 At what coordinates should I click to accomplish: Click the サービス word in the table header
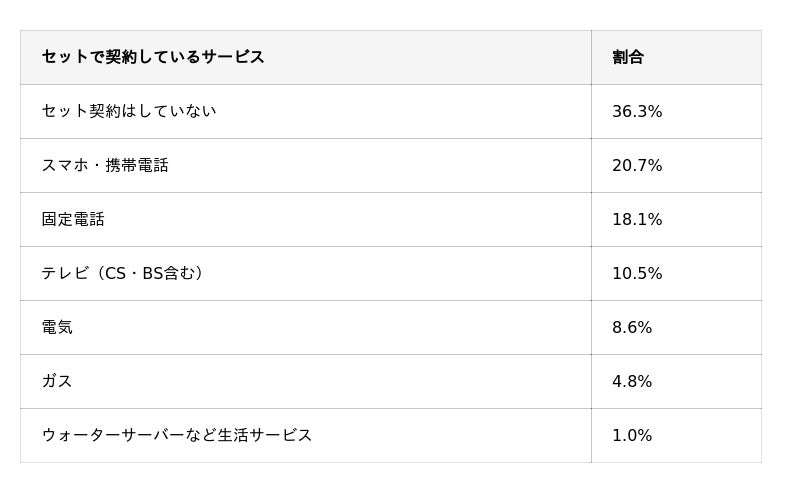(233, 57)
